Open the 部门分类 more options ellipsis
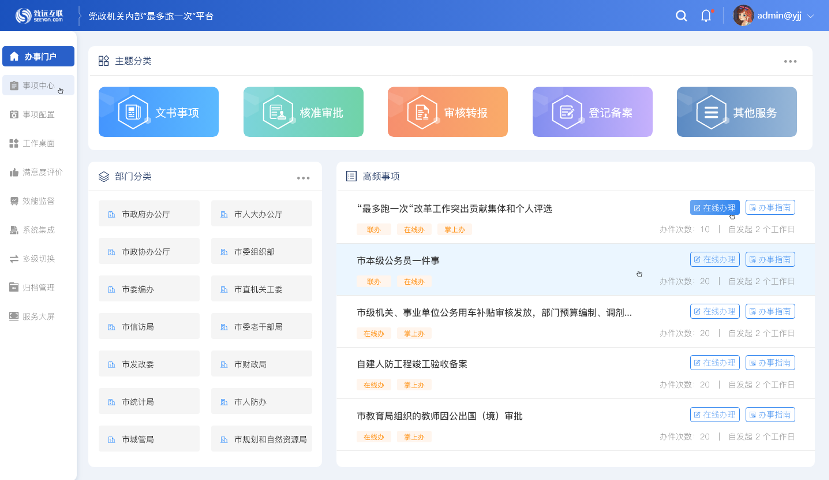 (x=303, y=178)
